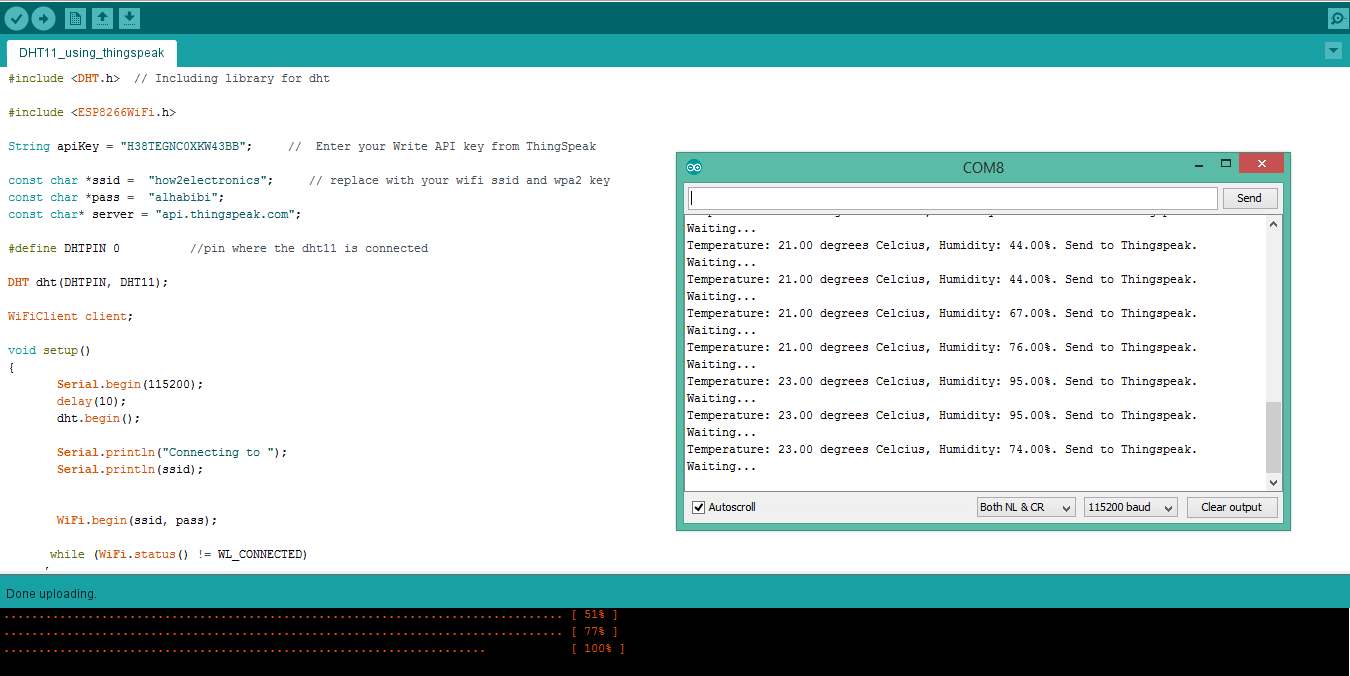Toggle Autoscroll off then verify output stops
1350x676 pixels.
point(697,507)
